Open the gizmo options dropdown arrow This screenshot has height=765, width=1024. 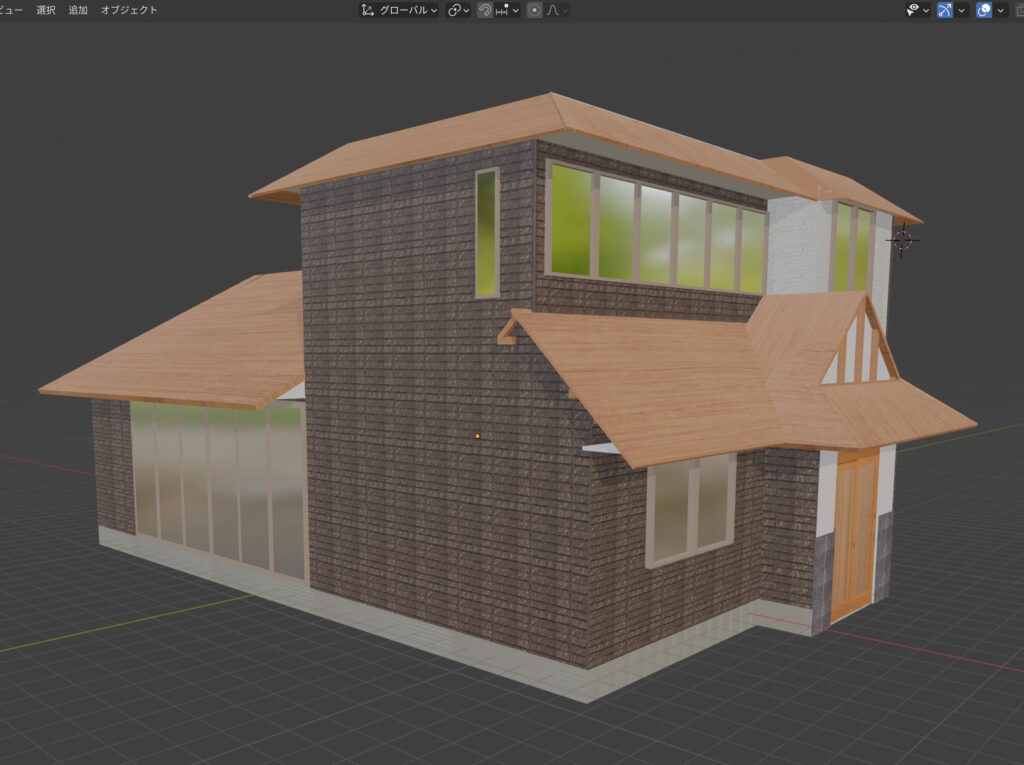click(962, 10)
